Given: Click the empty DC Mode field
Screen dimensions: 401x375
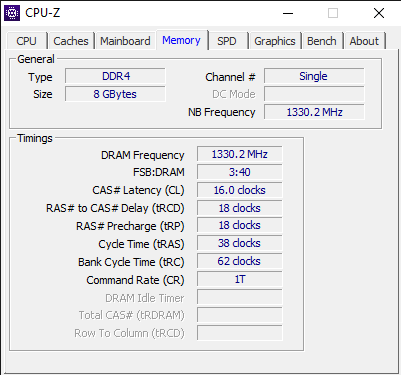Looking at the screenshot, I should (314, 94).
